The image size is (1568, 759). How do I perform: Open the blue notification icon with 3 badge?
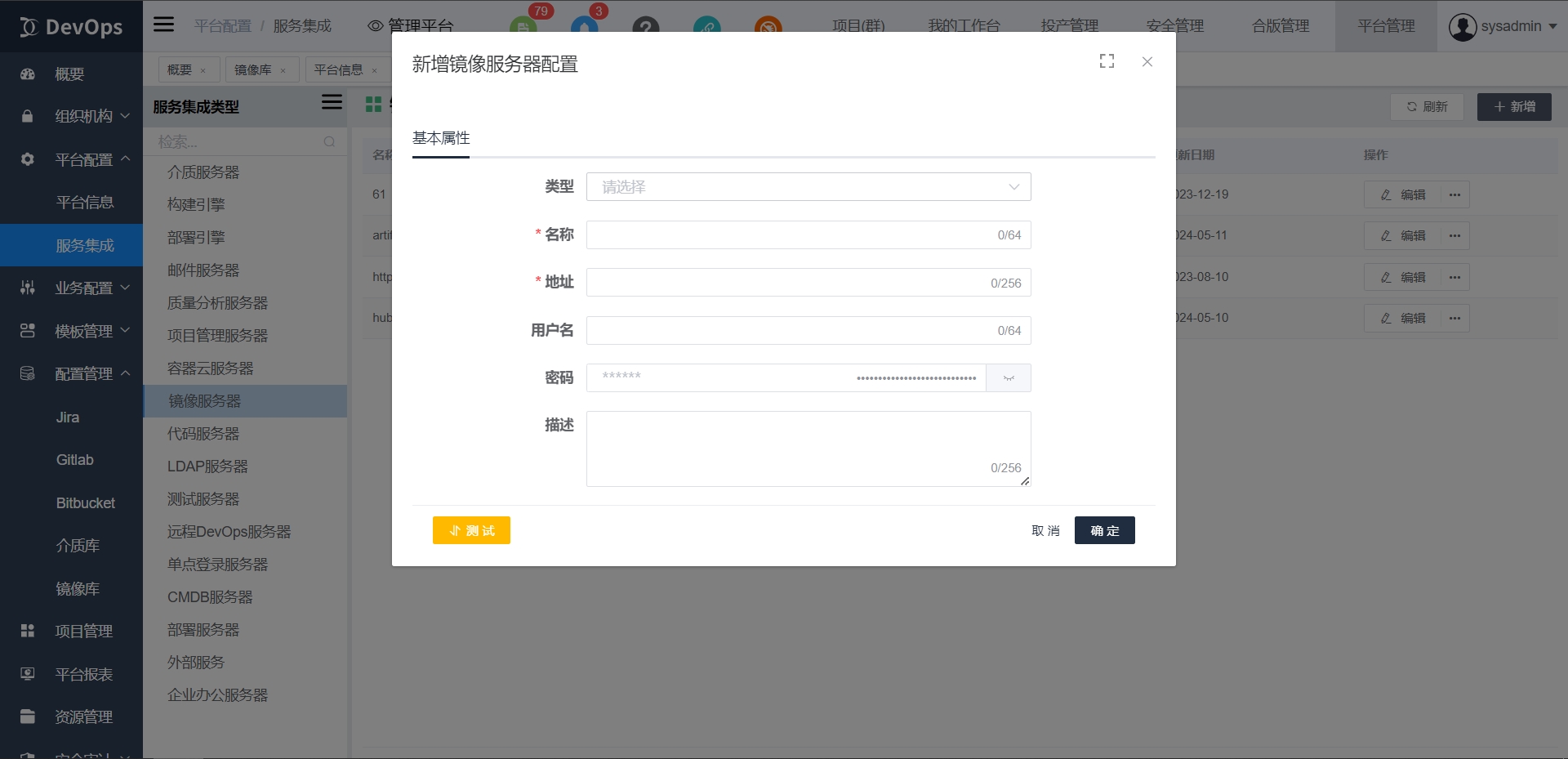(585, 25)
